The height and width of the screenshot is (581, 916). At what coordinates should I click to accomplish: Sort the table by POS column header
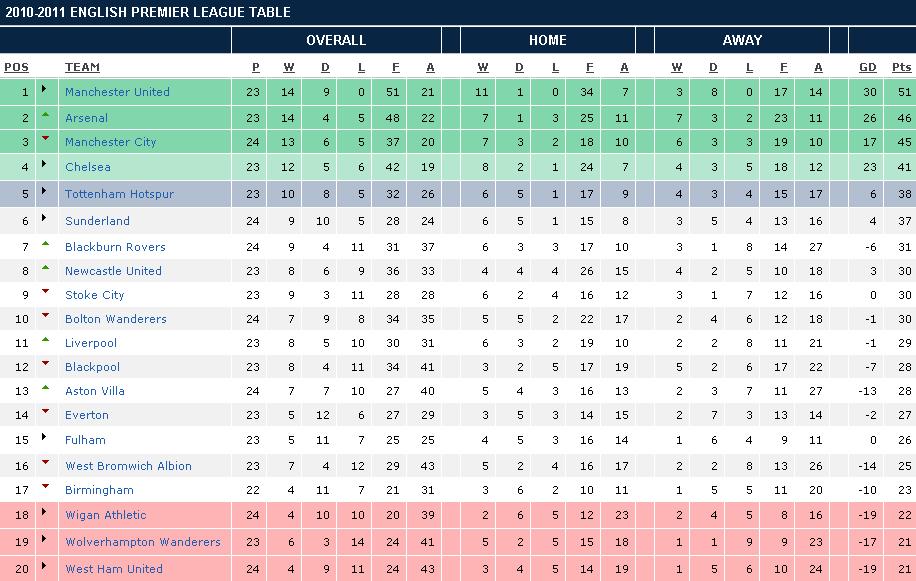point(16,67)
